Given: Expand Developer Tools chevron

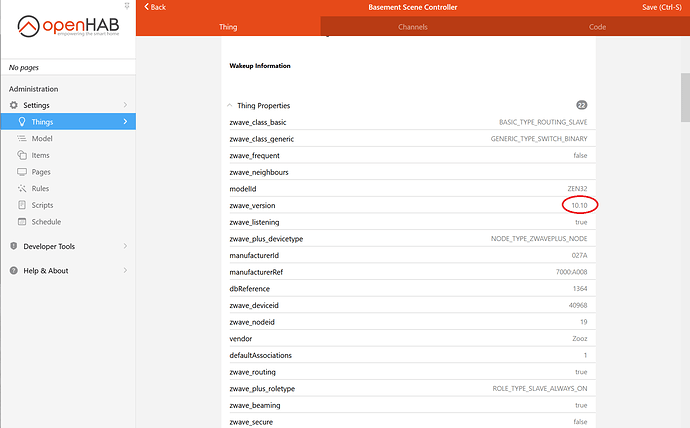Looking at the screenshot, I should click(125, 246).
